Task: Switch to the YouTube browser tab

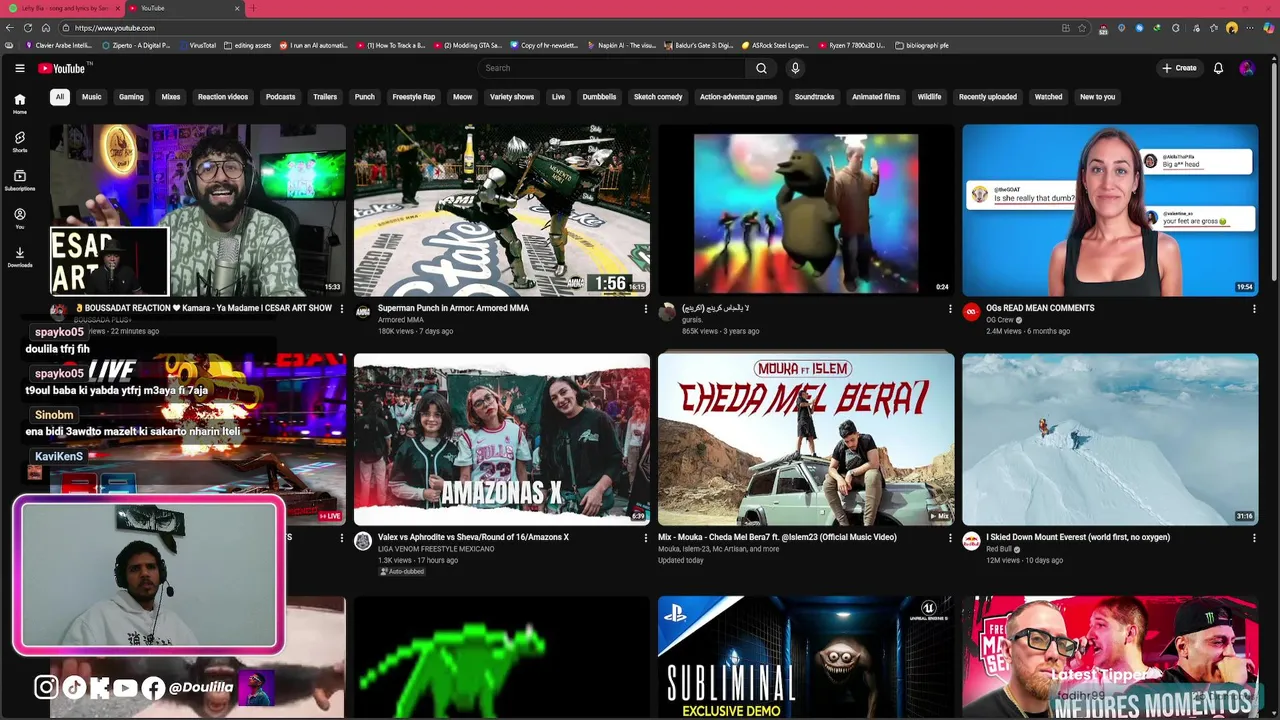Action: (x=186, y=8)
